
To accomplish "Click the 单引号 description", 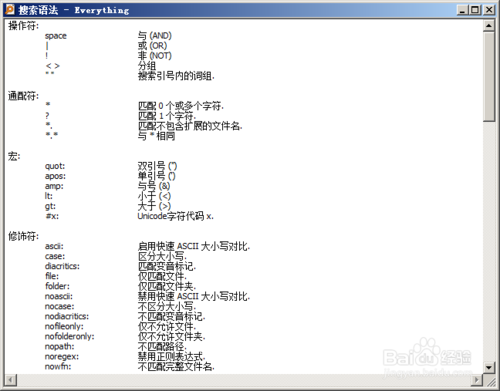I will (x=157, y=176).
